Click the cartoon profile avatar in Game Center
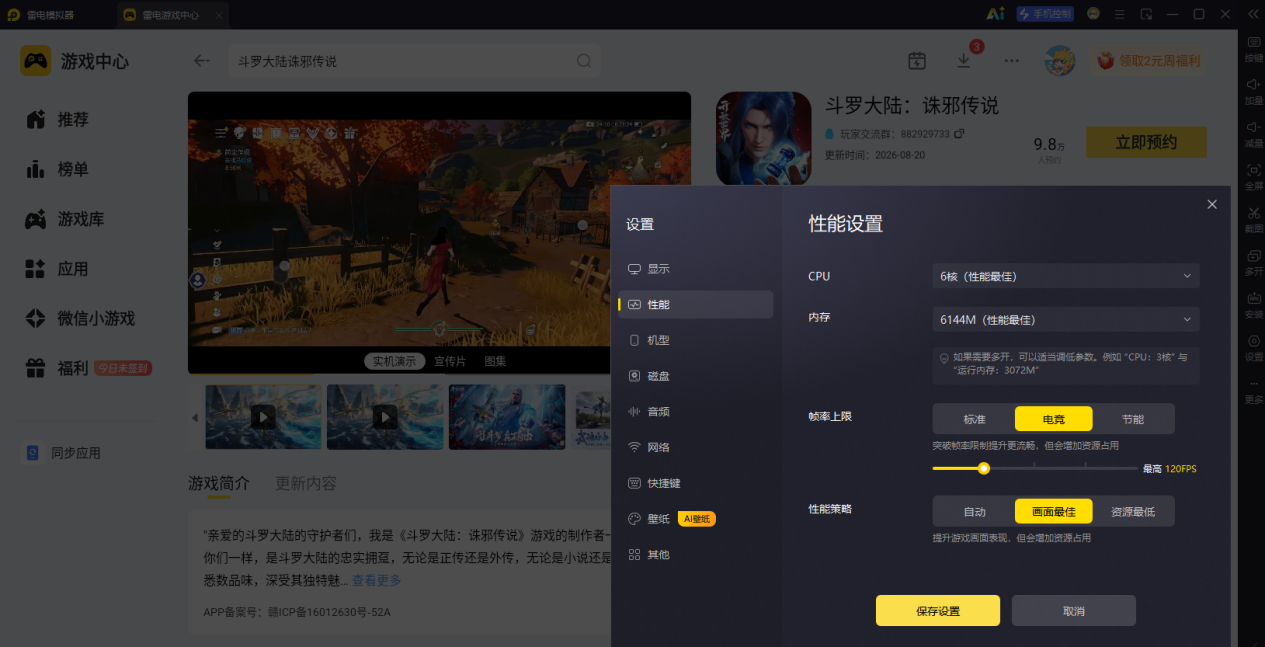Viewport: 1265px width, 647px height. coord(1060,60)
